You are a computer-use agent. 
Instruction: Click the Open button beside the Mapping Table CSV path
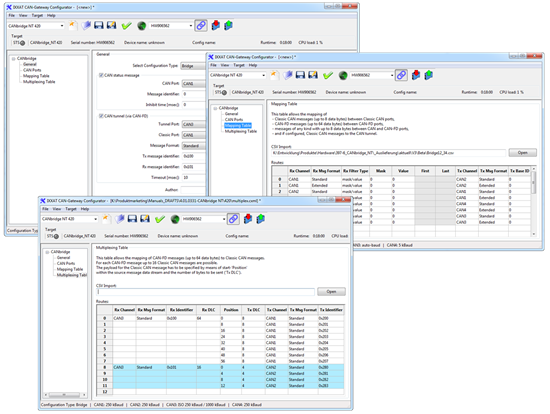pos(522,153)
